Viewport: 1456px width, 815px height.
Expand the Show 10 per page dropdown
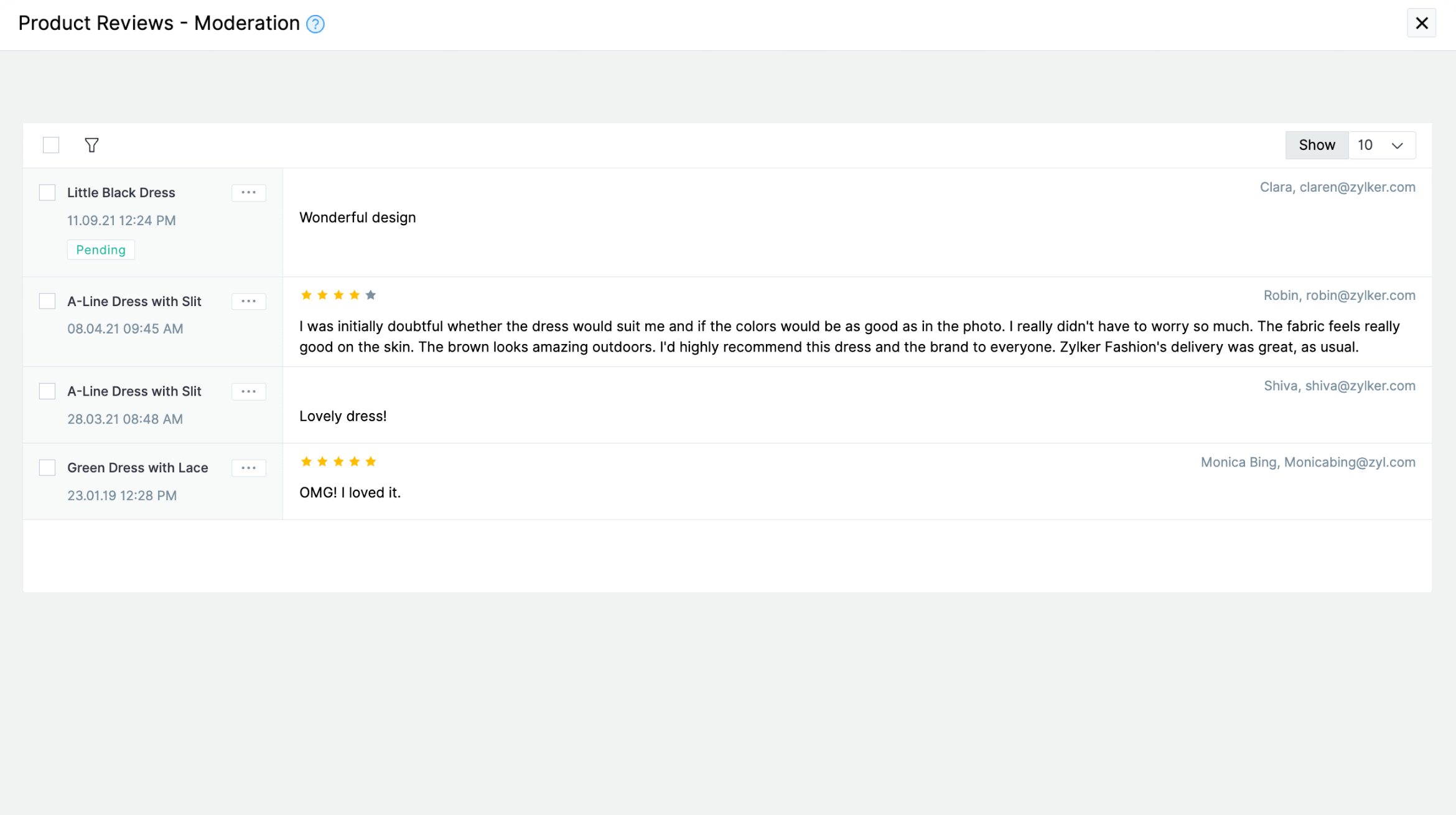point(1381,145)
